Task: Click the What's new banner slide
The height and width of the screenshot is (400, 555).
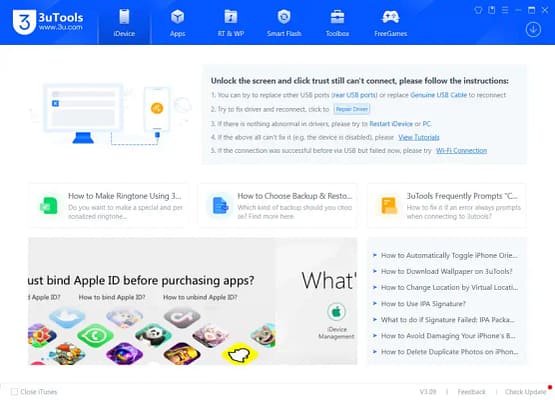Action: (x=316, y=301)
